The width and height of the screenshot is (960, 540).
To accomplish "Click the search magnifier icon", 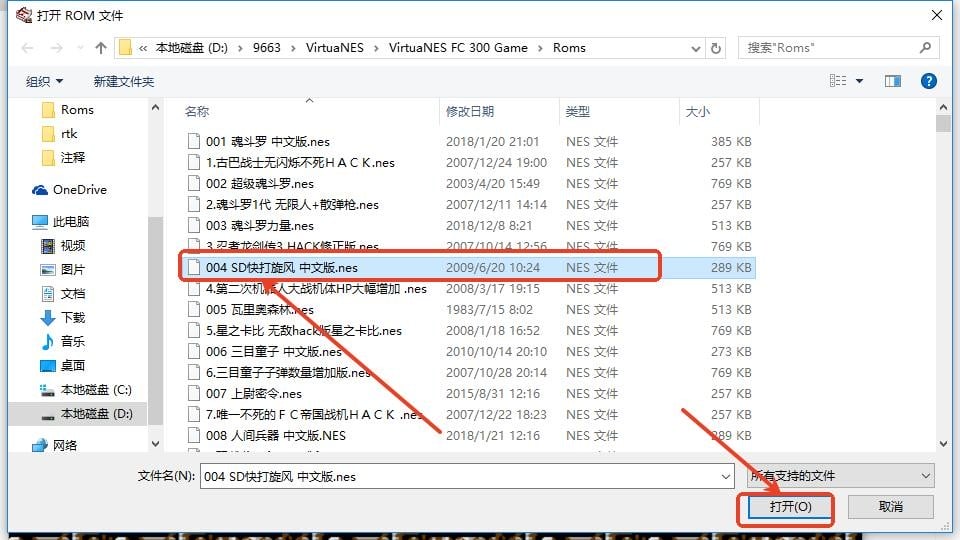I will pyautogui.click(x=925, y=48).
